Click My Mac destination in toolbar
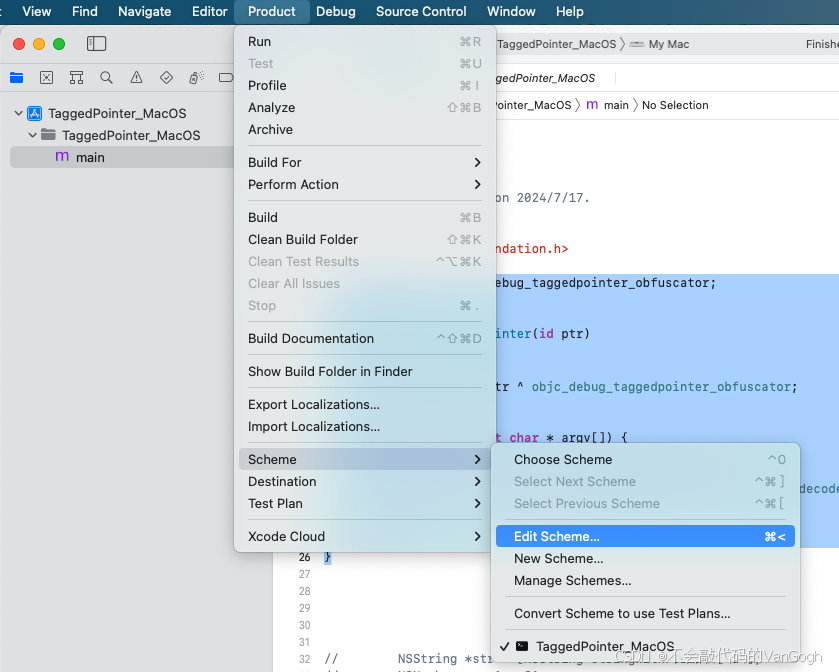839x672 pixels. click(x=668, y=44)
